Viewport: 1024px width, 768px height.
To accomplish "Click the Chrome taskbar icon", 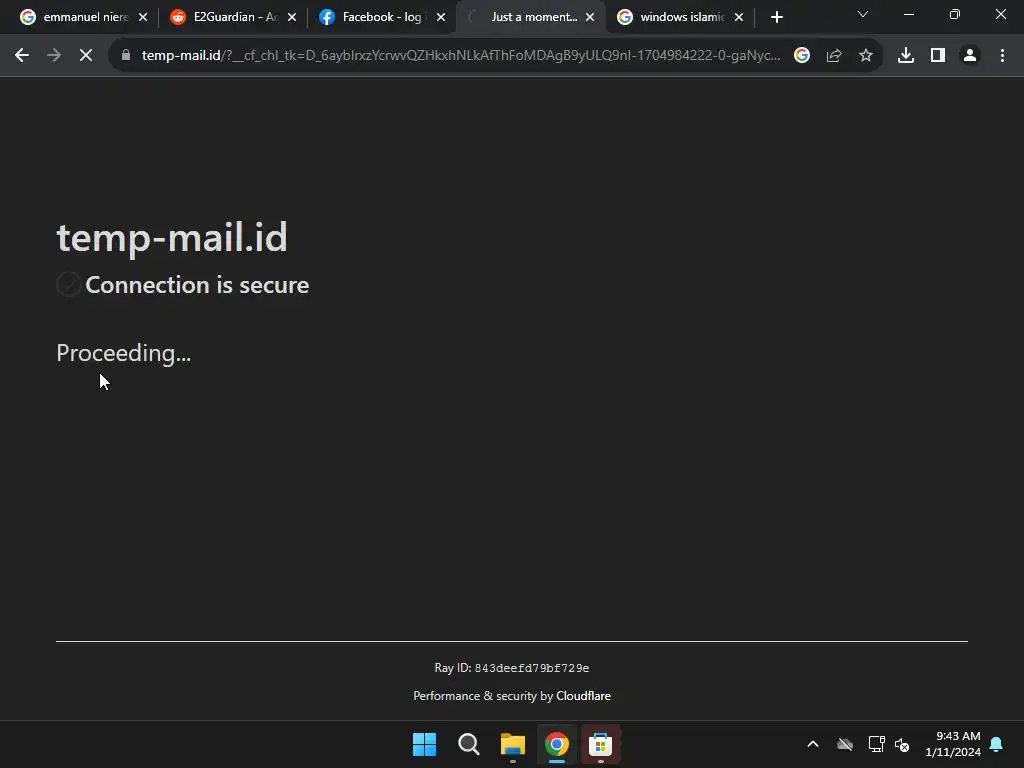I will (x=556, y=744).
